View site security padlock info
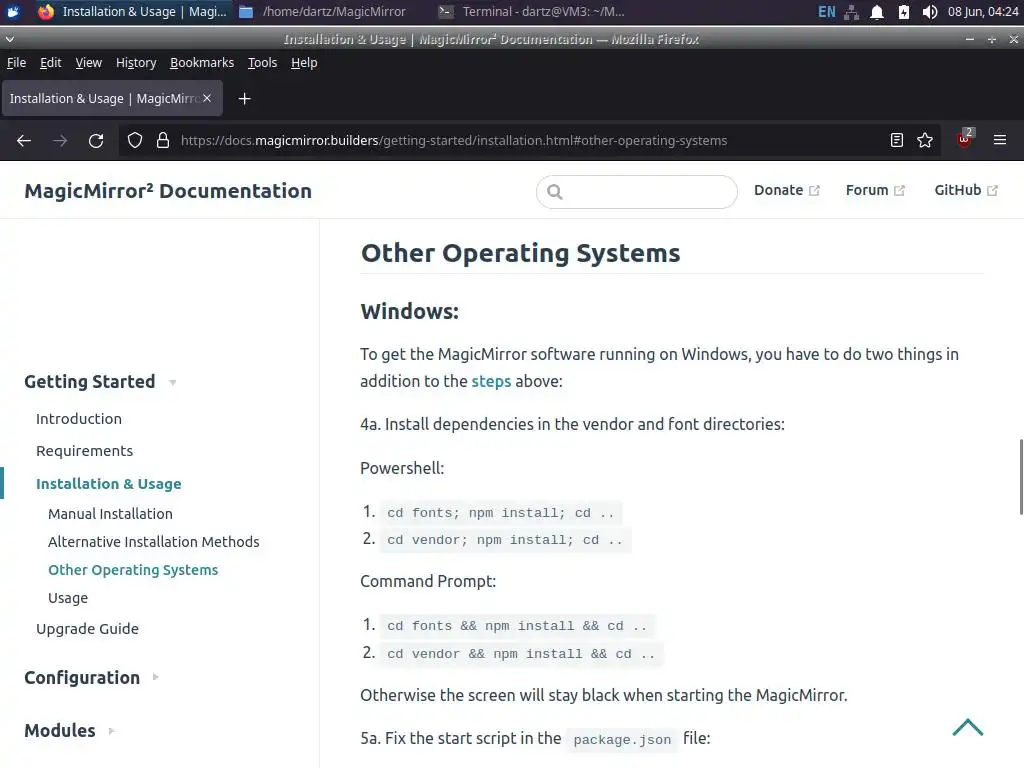1024x768 pixels. point(163,140)
